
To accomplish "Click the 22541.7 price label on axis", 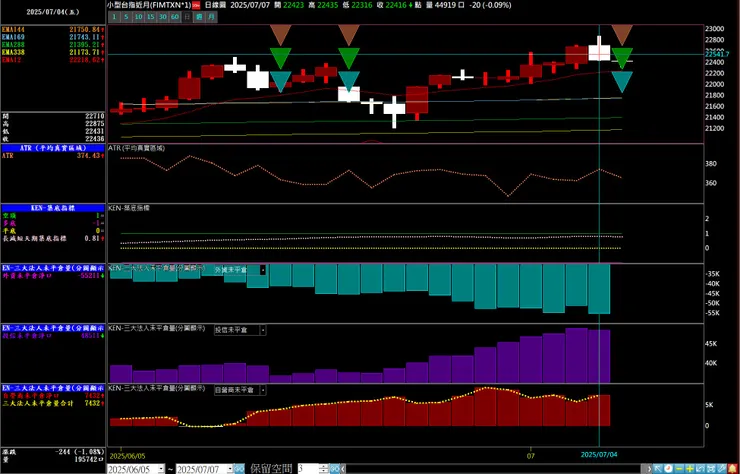I will [x=716, y=54].
